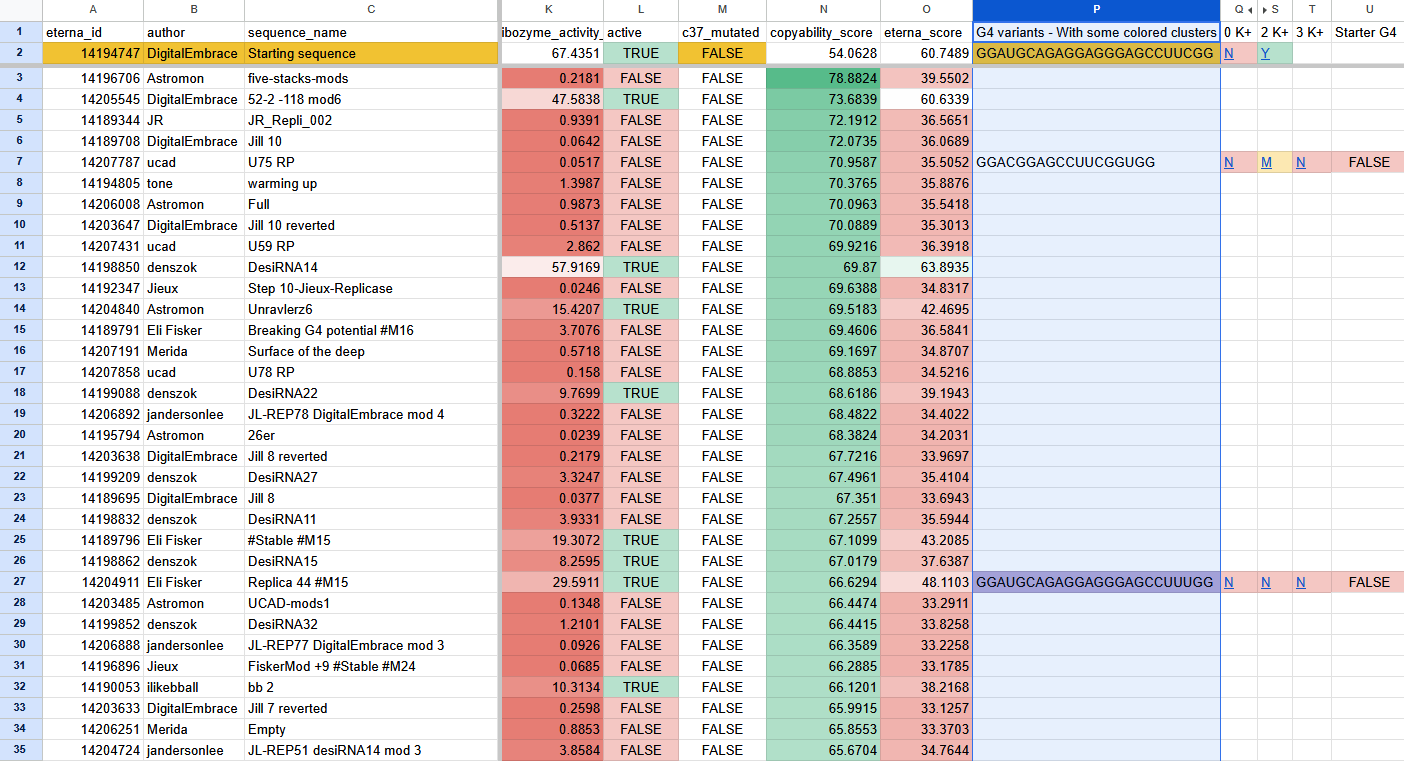
Task: Select ribozyme activity 57.9169 cell
Action: [551, 267]
